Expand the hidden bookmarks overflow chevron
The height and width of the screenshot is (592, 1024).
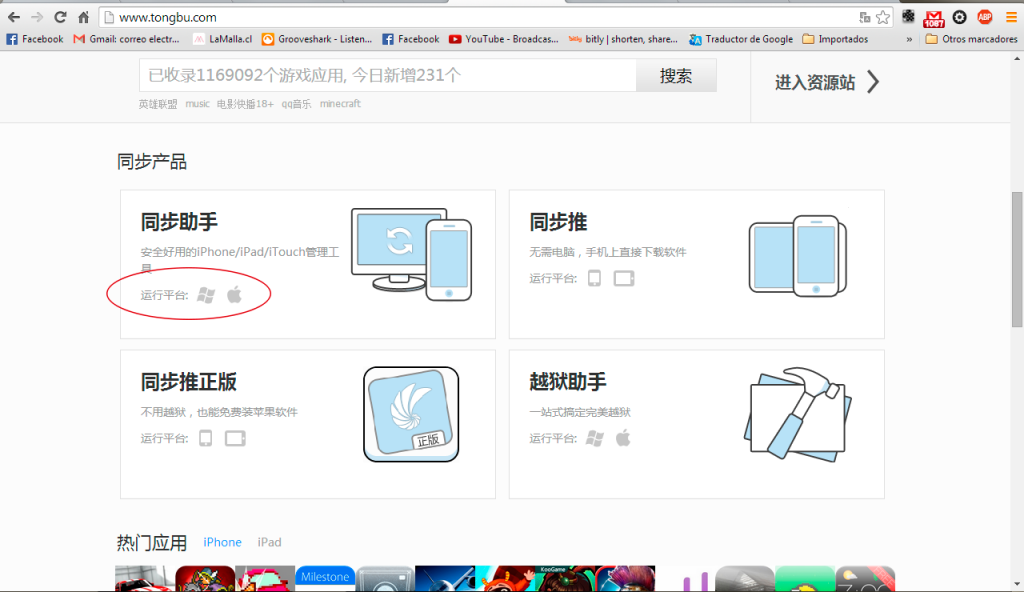coord(909,40)
